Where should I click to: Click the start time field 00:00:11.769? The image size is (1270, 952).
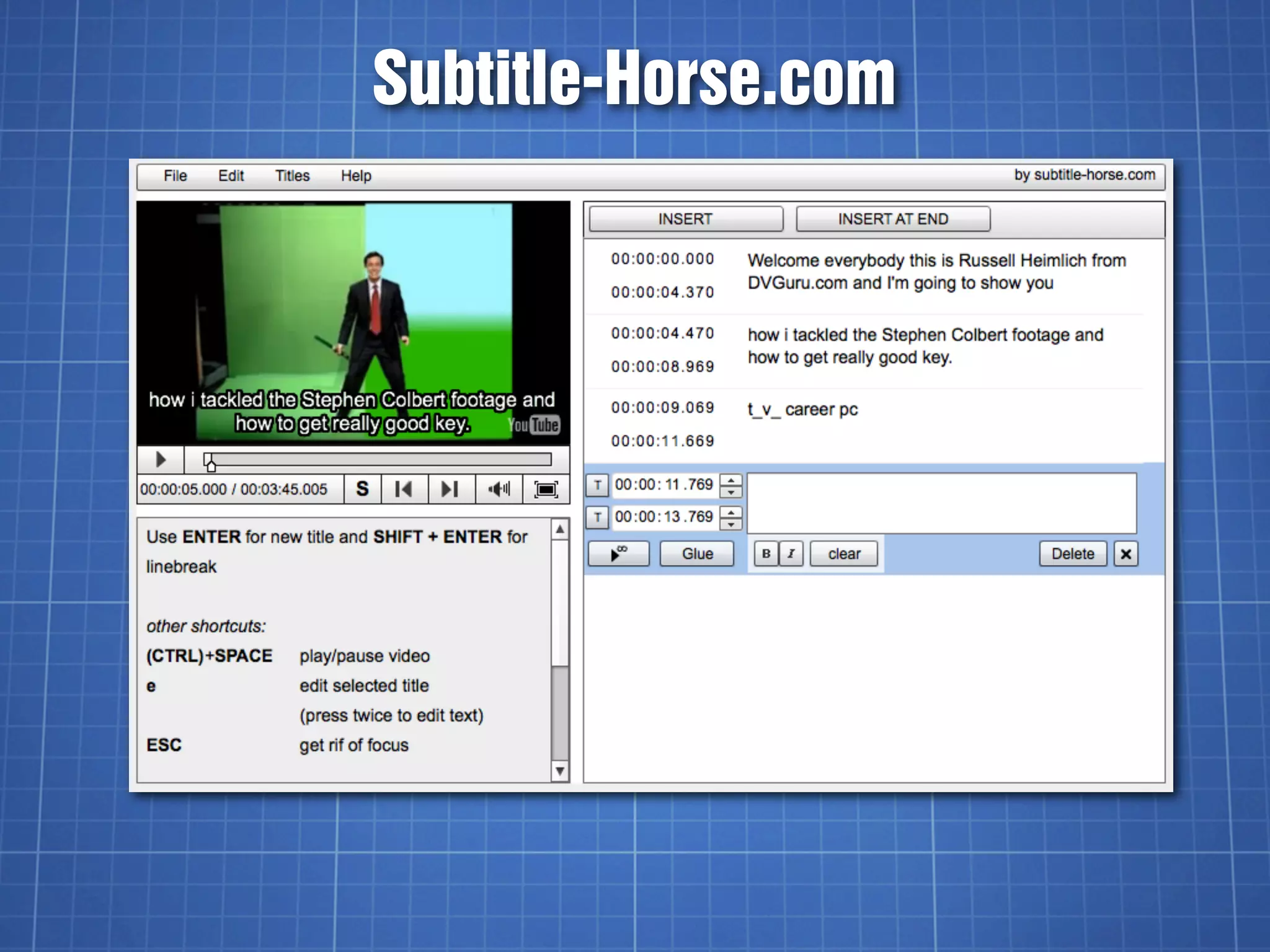coord(664,485)
